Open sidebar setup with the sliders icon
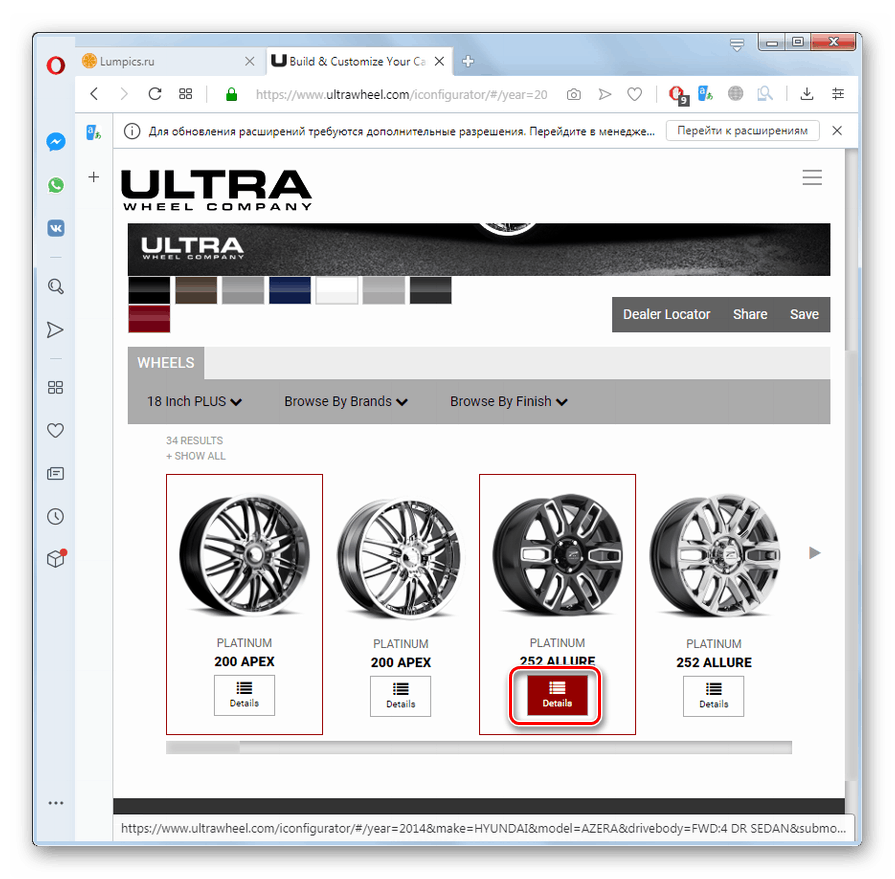Screen dimensions: 895x879 click(838, 93)
